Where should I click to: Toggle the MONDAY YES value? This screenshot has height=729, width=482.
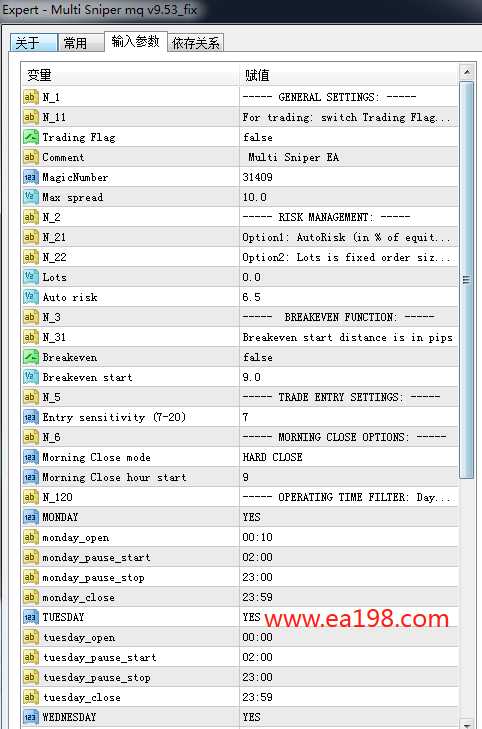pyautogui.click(x=349, y=517)
